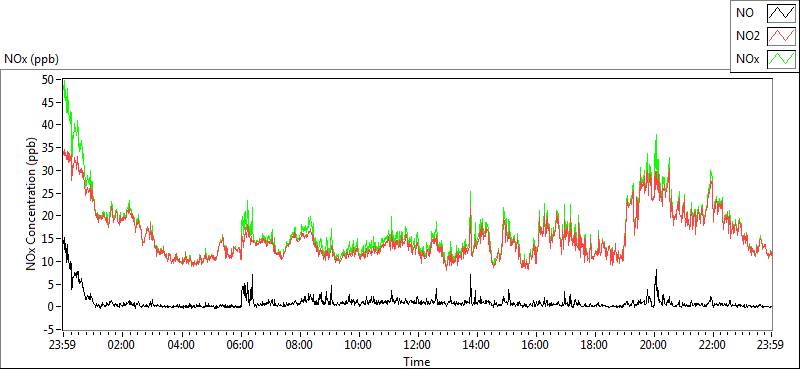Select the NO2 legend label

click(x=748, y=37)
